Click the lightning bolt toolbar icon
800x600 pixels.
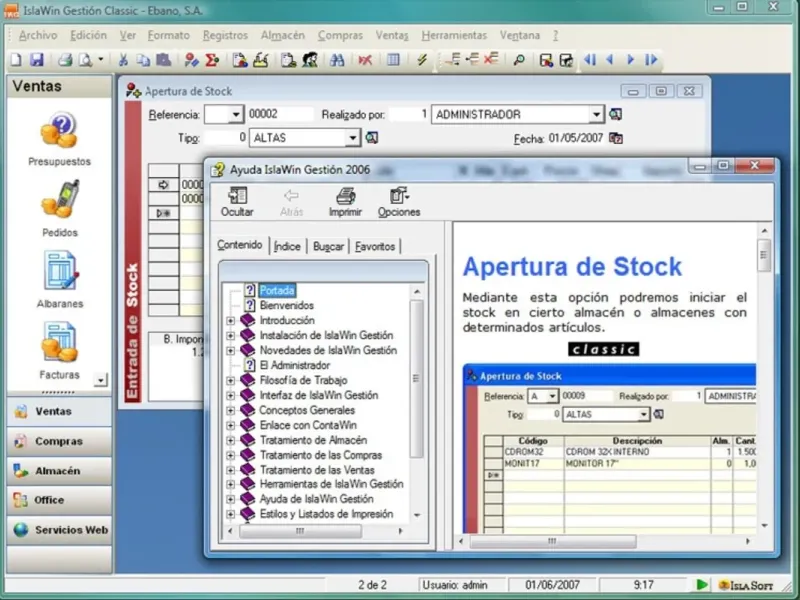(422, 60)
